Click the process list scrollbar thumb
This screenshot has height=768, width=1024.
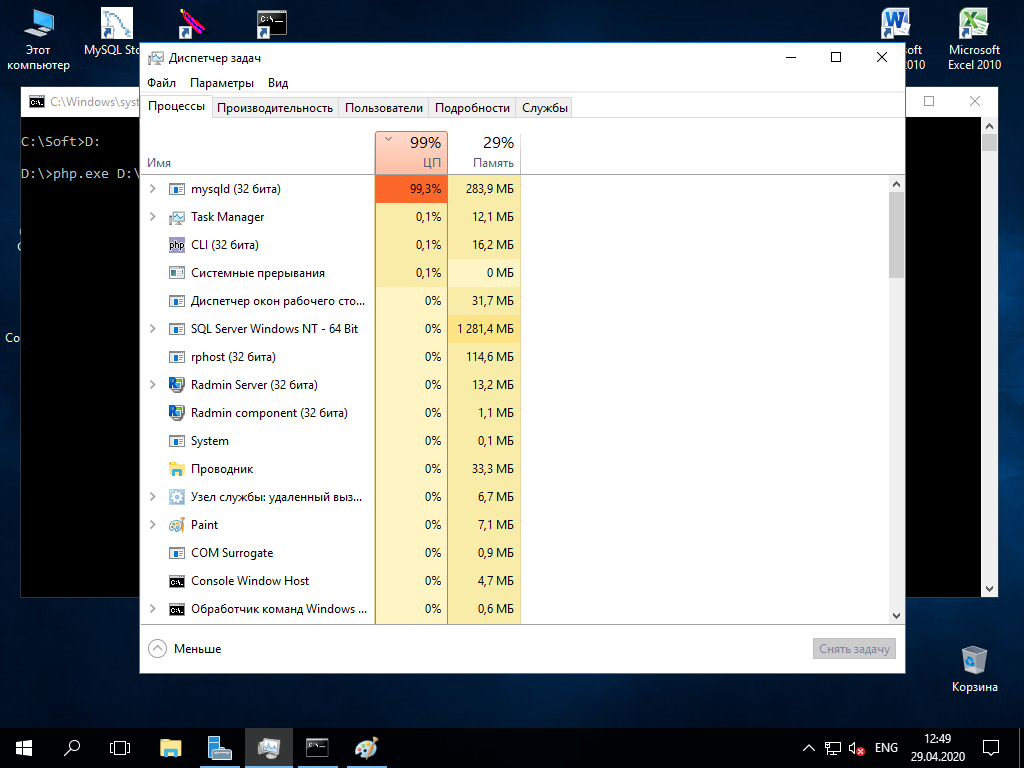click(896, 235)
